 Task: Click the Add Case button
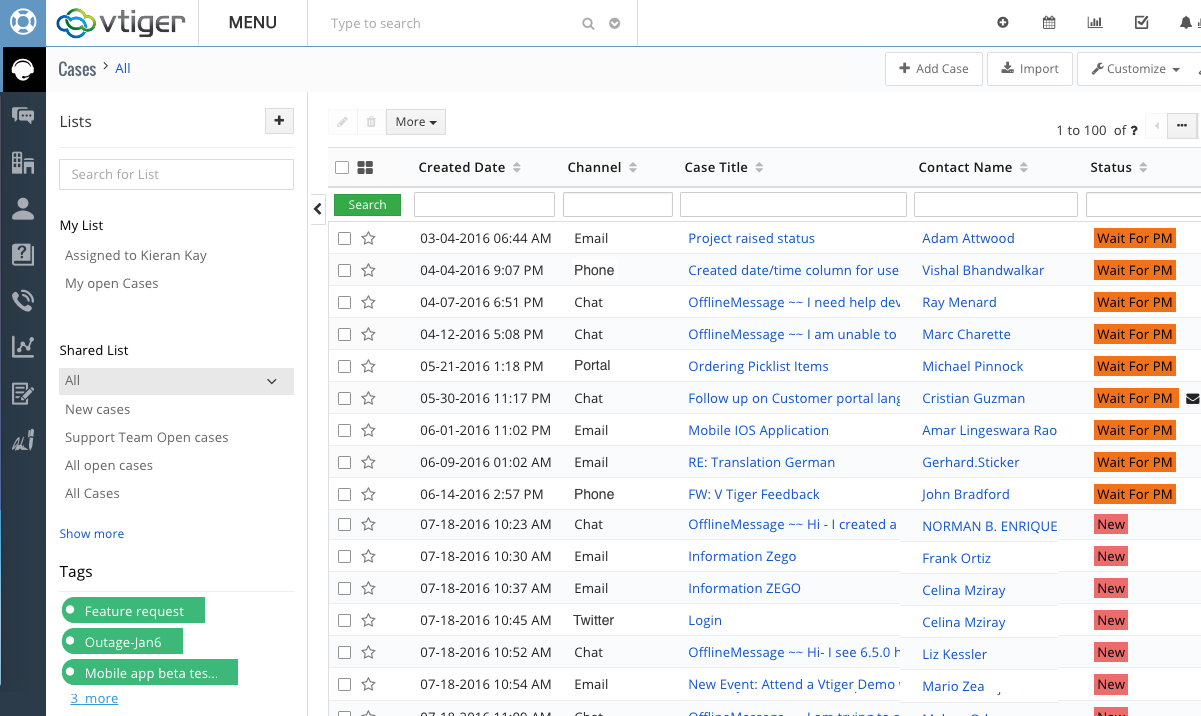933,69
